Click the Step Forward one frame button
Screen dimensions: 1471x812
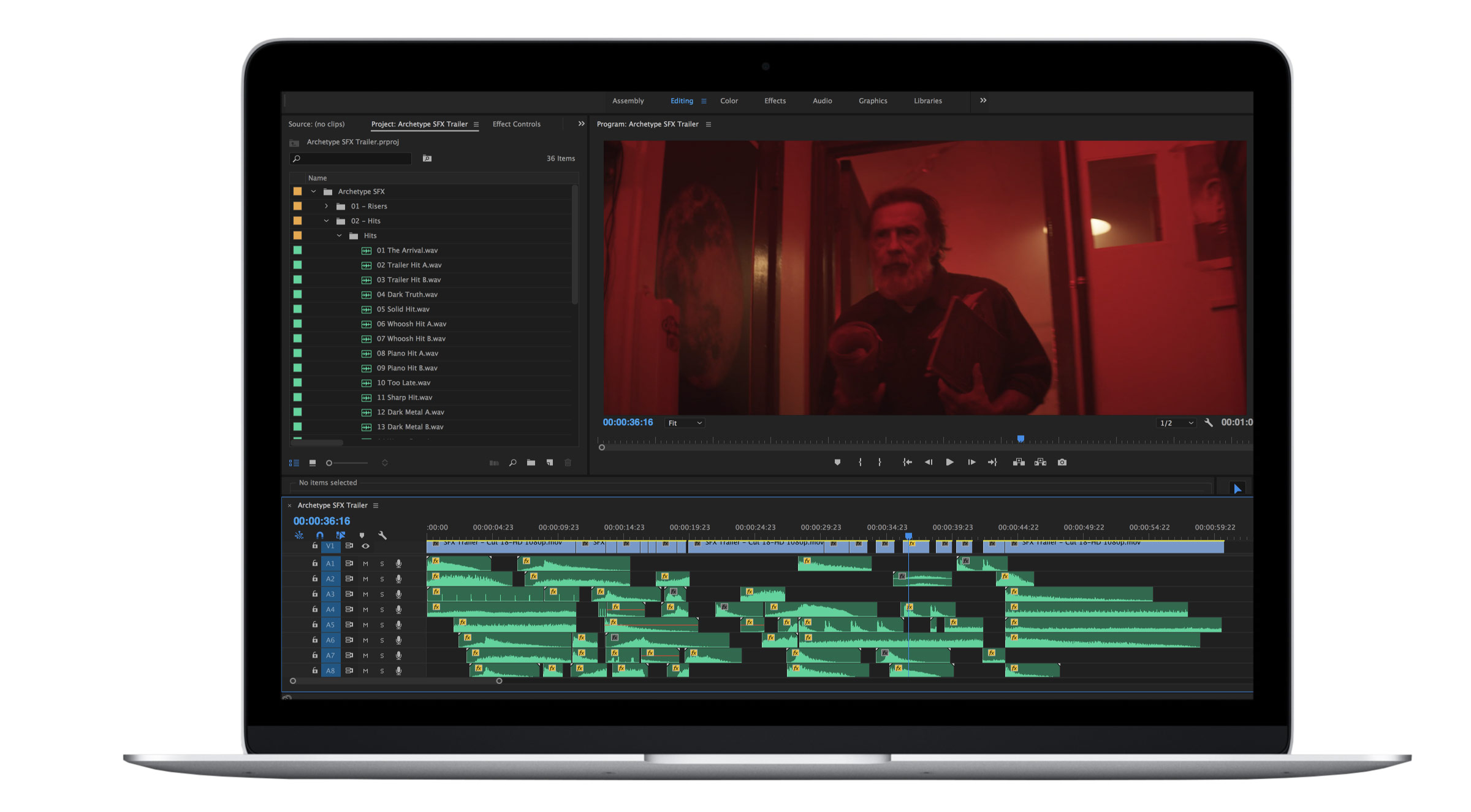tap(971, 463)
